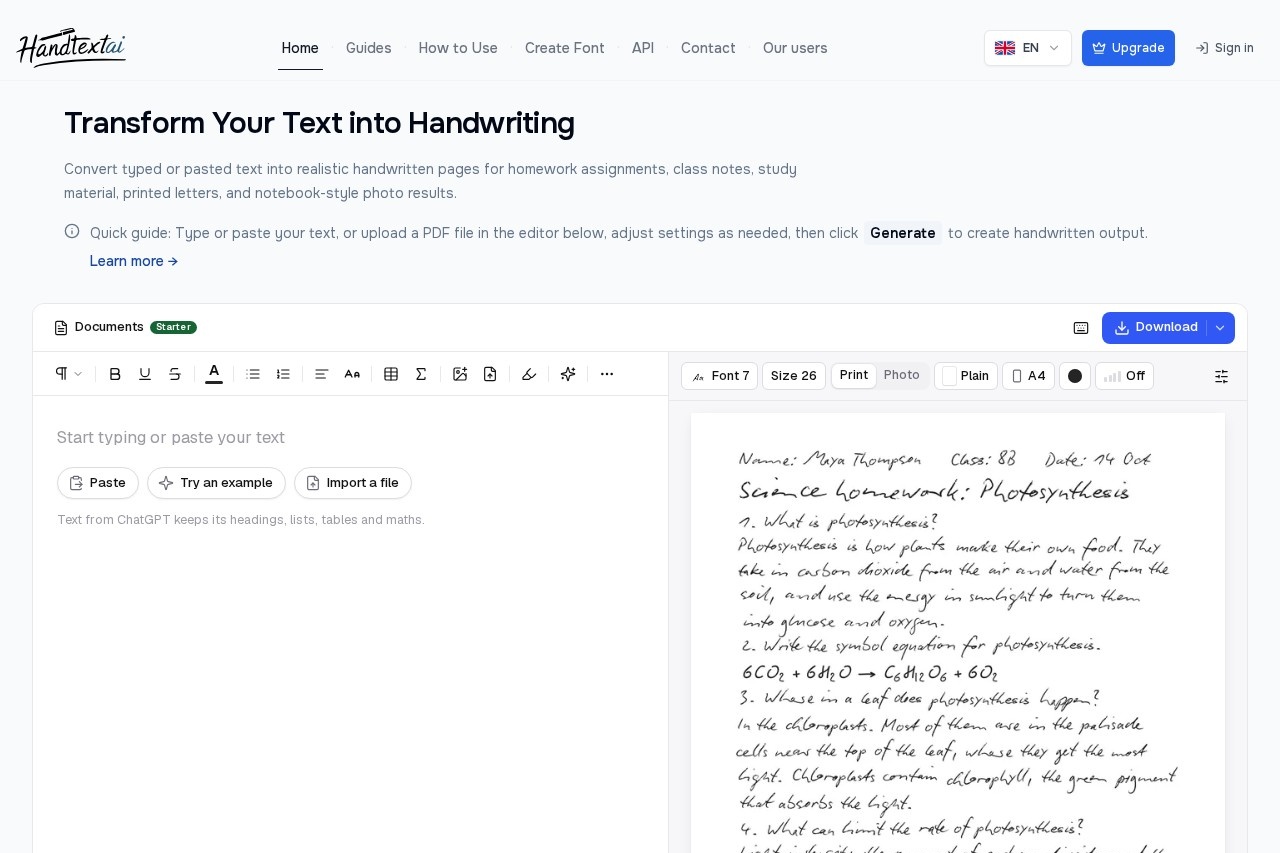Image resolution: width=1280 pixels, height=853 pixels.
Task: Click Import a file
Action: tap(353, 483)
